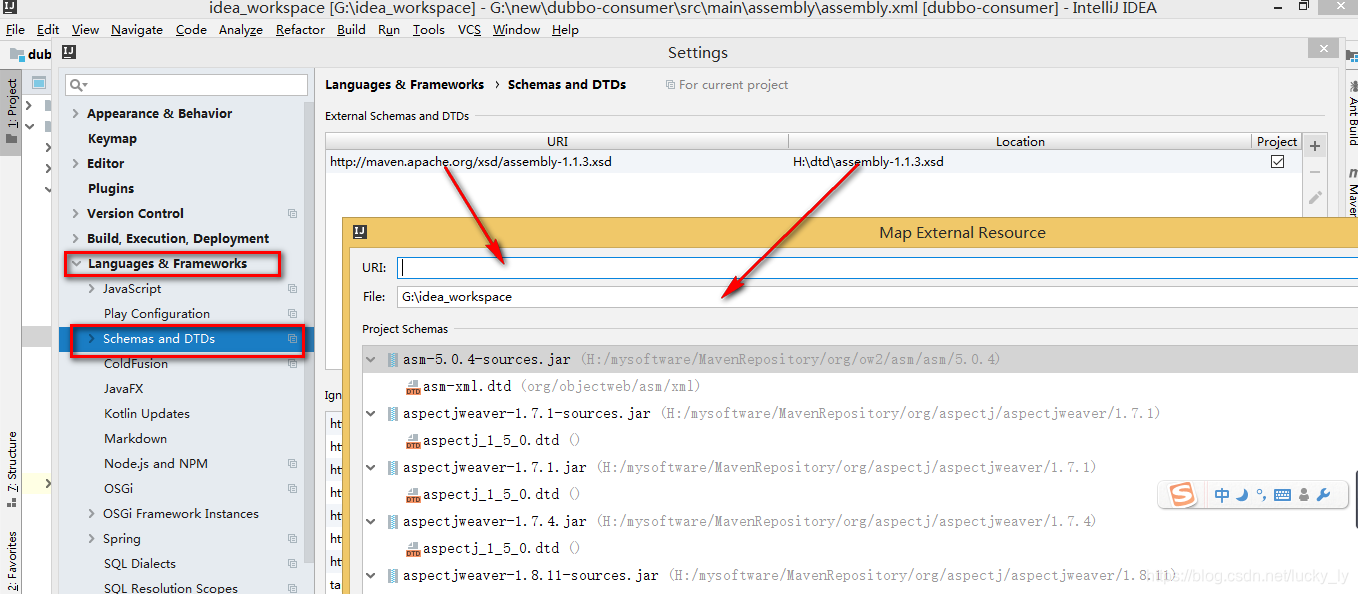Open the File menu
The width and height of the screenshot is (1358, 594).
coord(15,30)
